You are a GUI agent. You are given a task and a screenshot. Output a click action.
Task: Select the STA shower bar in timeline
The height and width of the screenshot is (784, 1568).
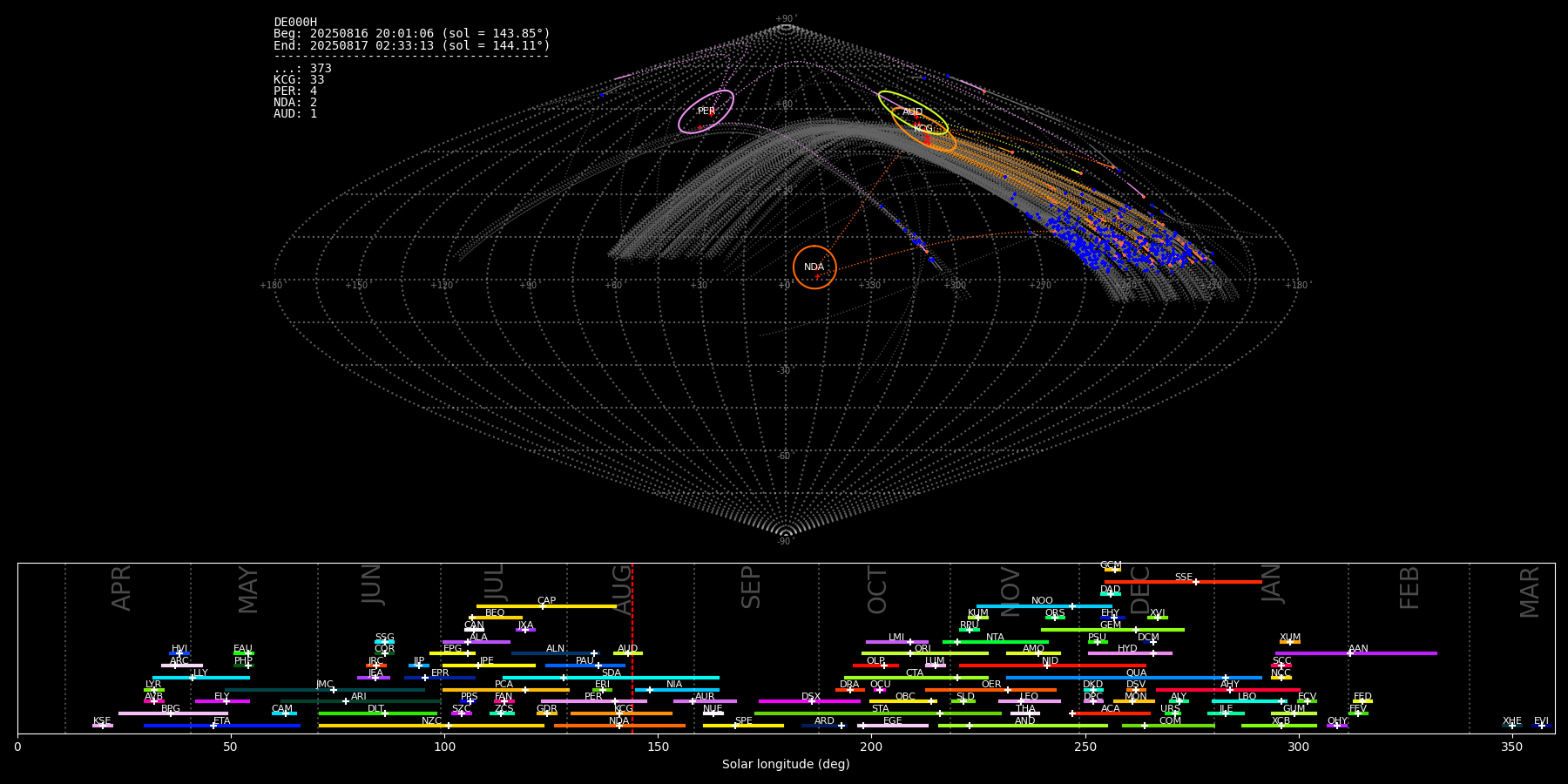(x=878, y=713)
